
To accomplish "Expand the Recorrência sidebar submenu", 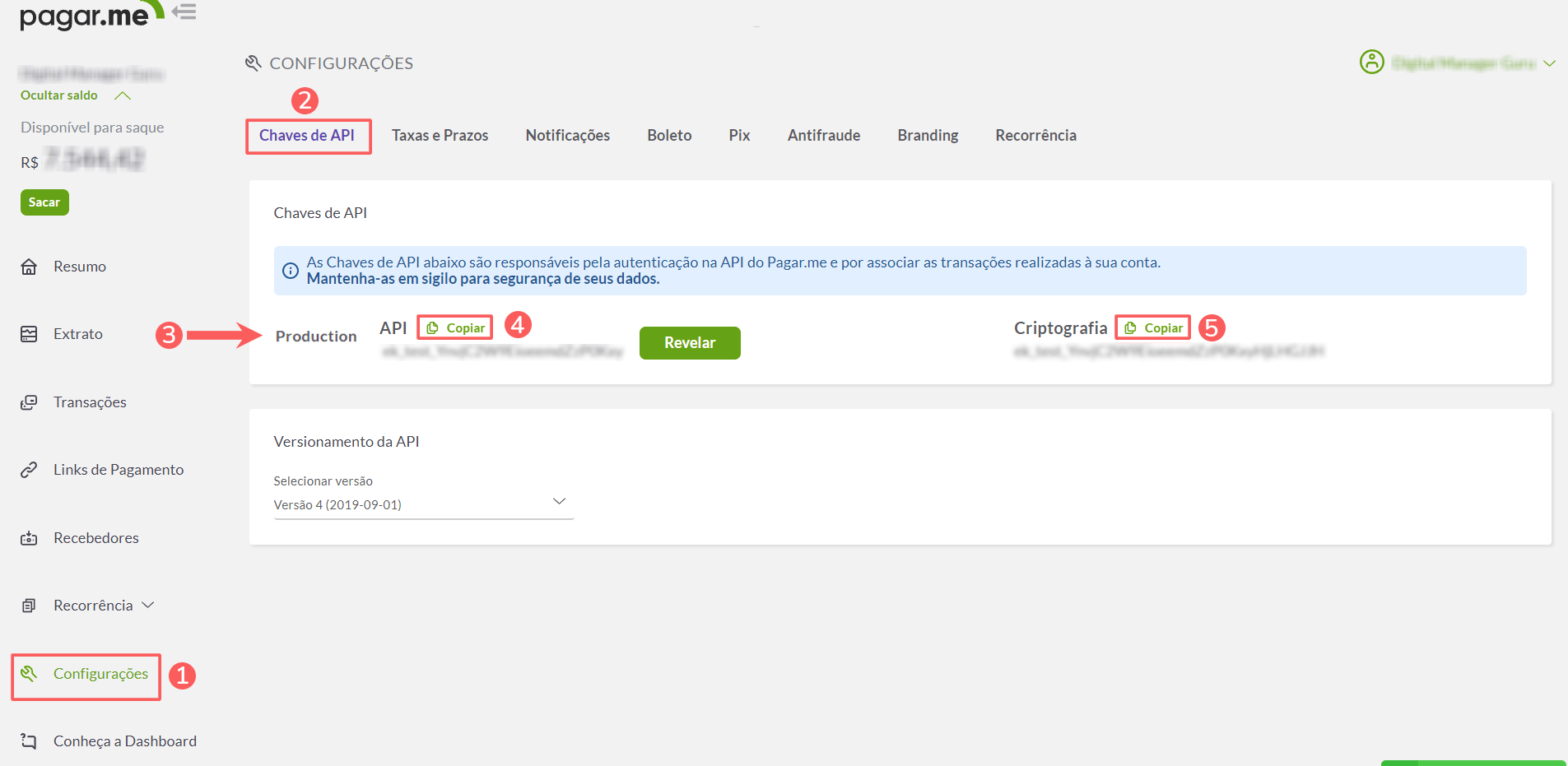I will click(x=148, y=606).
